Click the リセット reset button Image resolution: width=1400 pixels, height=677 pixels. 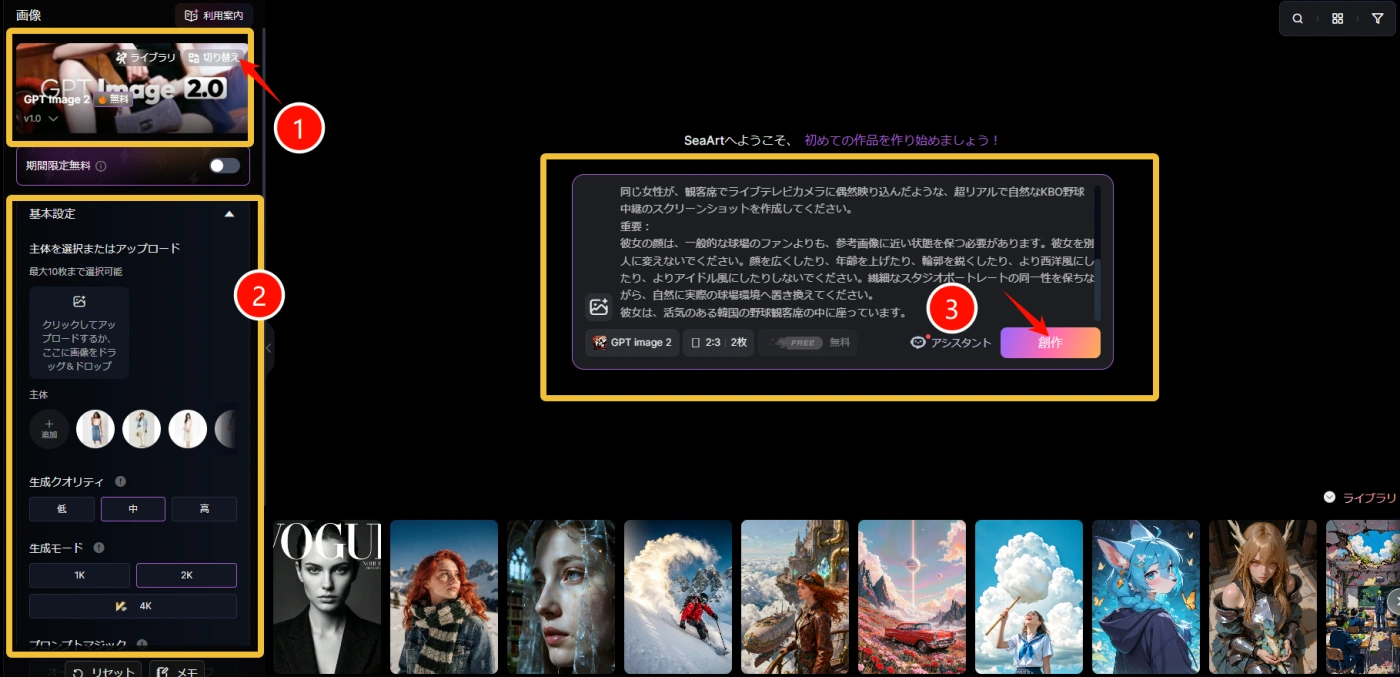(104, 671)
